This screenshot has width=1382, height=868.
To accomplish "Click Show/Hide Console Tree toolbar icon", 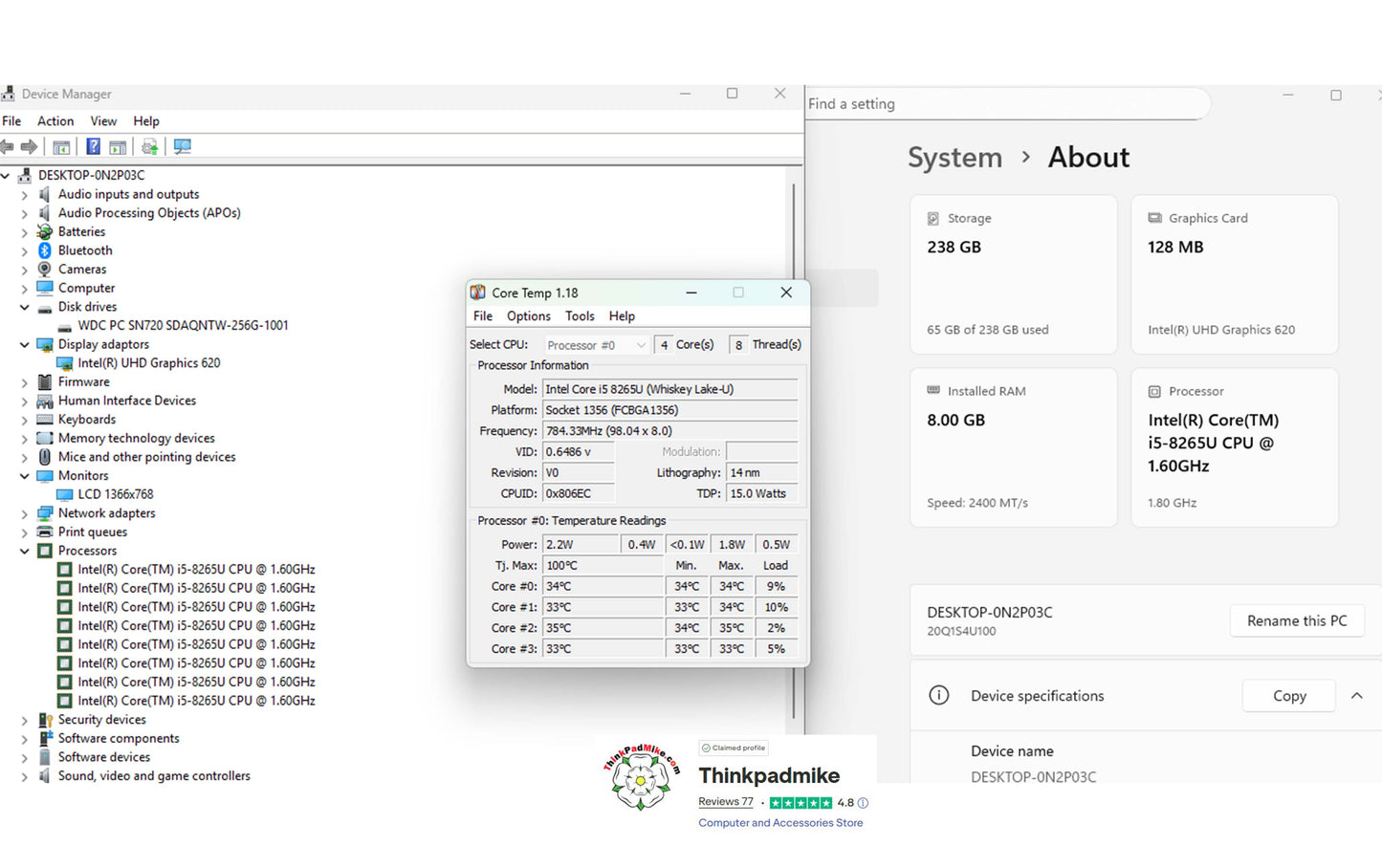I will coord(61,146).
